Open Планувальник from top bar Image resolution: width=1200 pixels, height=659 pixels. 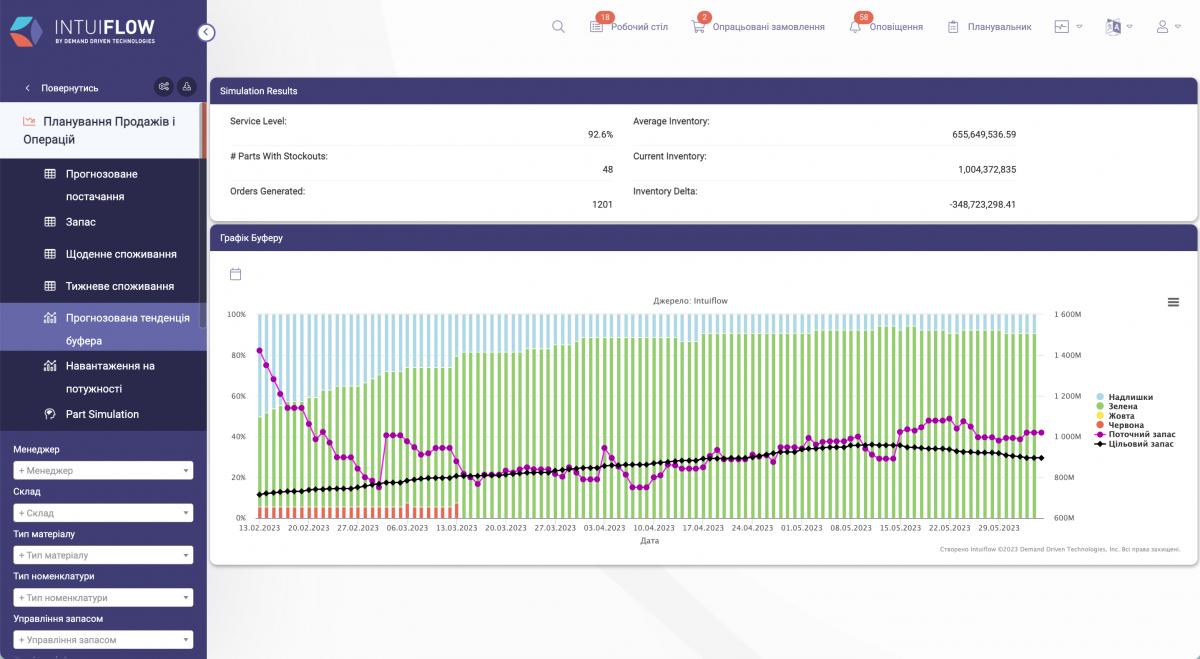click(989, 27)
